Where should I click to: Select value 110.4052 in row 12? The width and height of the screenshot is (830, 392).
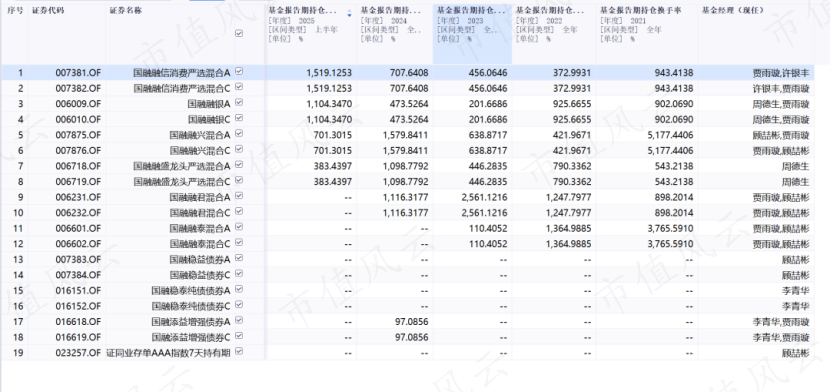coord(488,244)
